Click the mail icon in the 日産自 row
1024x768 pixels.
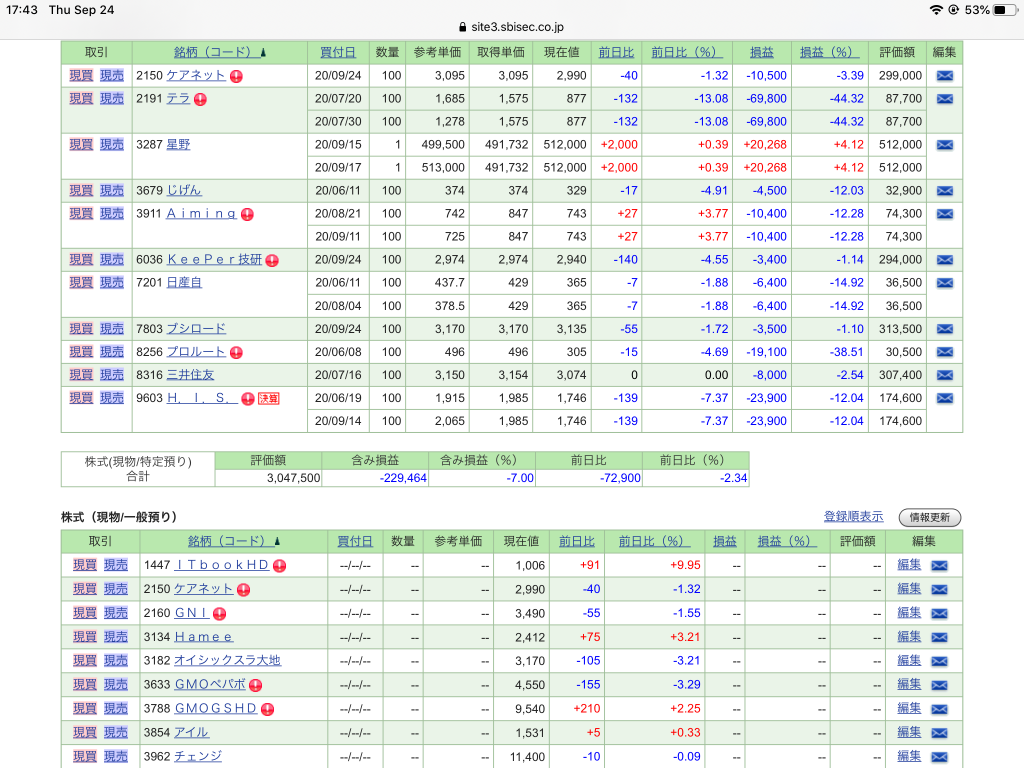[x=944, y=283]
